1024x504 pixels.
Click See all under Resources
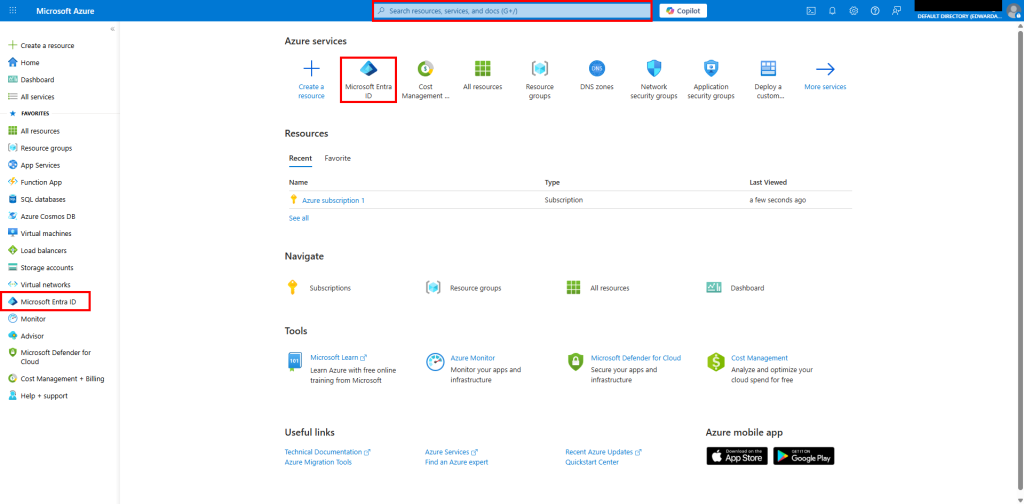tap(298, 218)
